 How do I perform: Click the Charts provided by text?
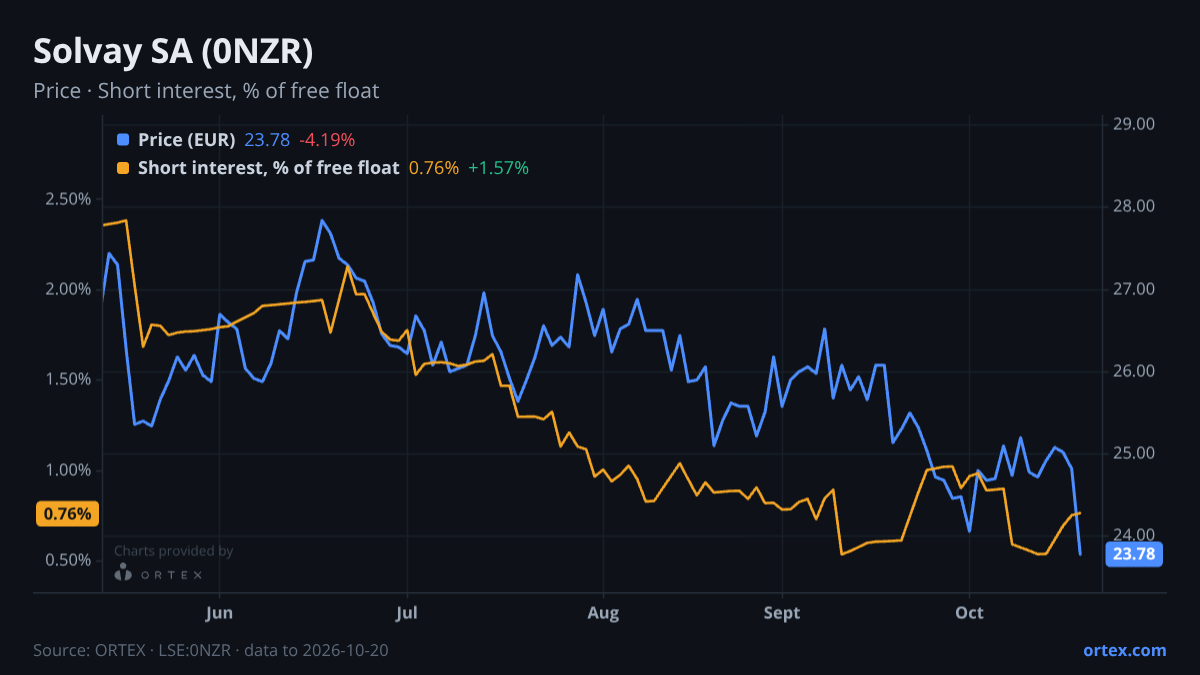click(x=174, y=550)
